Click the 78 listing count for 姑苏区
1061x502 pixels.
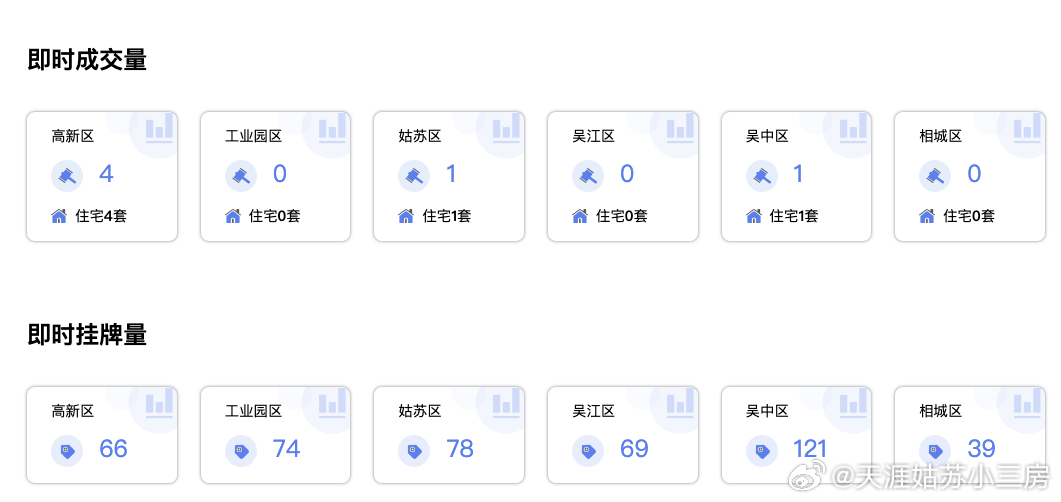click(x=460, y=449)
